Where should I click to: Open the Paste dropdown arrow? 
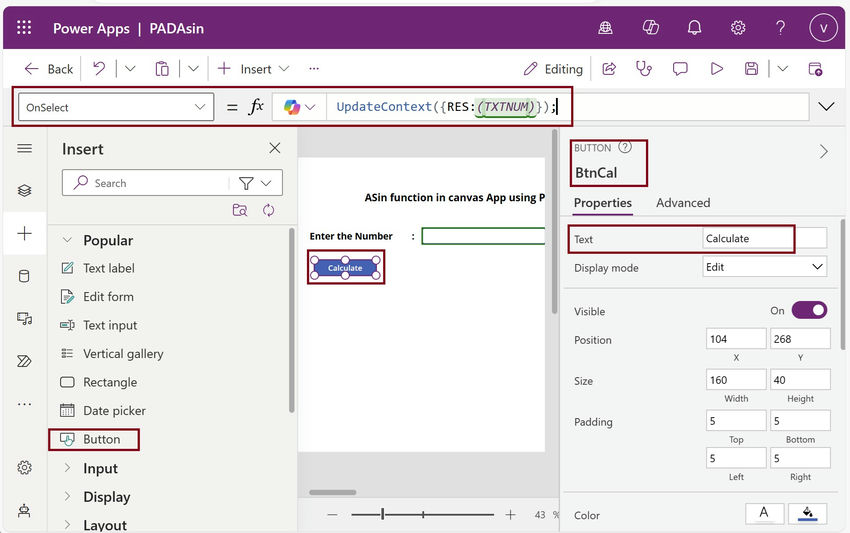(194, 68)
